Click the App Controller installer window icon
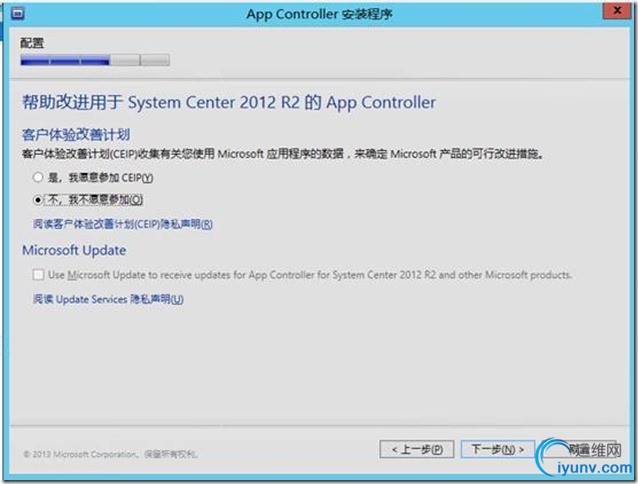The height and width of the screenshot is (484, 638). point(18,14)
